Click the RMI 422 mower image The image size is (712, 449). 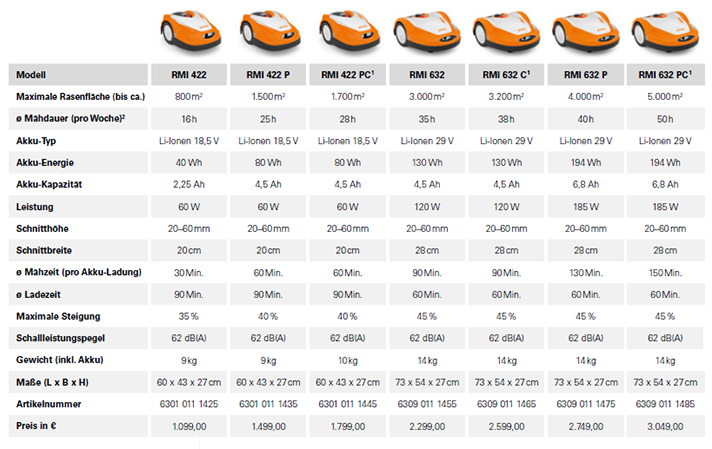pos(189,30)
